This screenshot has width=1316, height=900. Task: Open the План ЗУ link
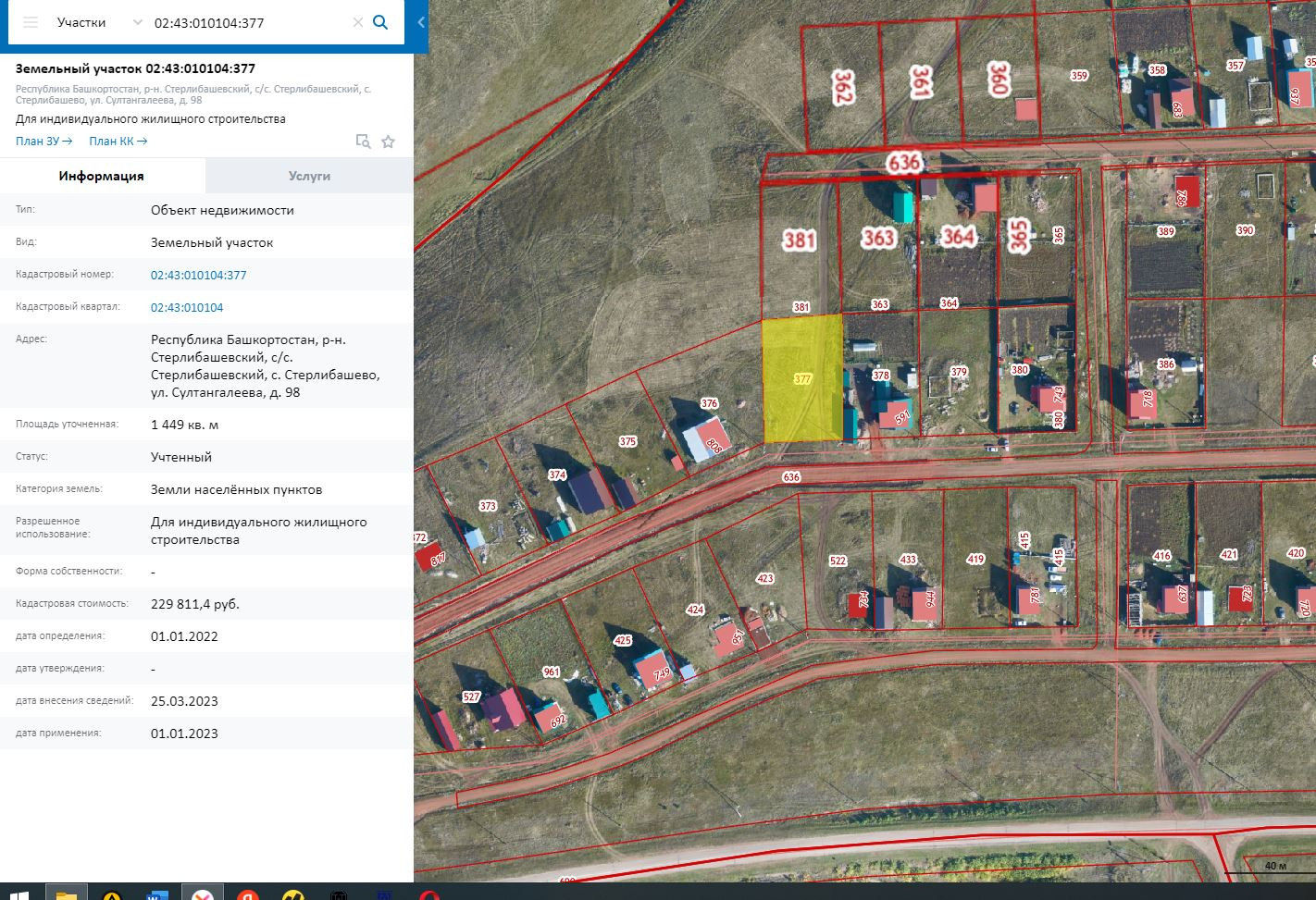point(44,141)
